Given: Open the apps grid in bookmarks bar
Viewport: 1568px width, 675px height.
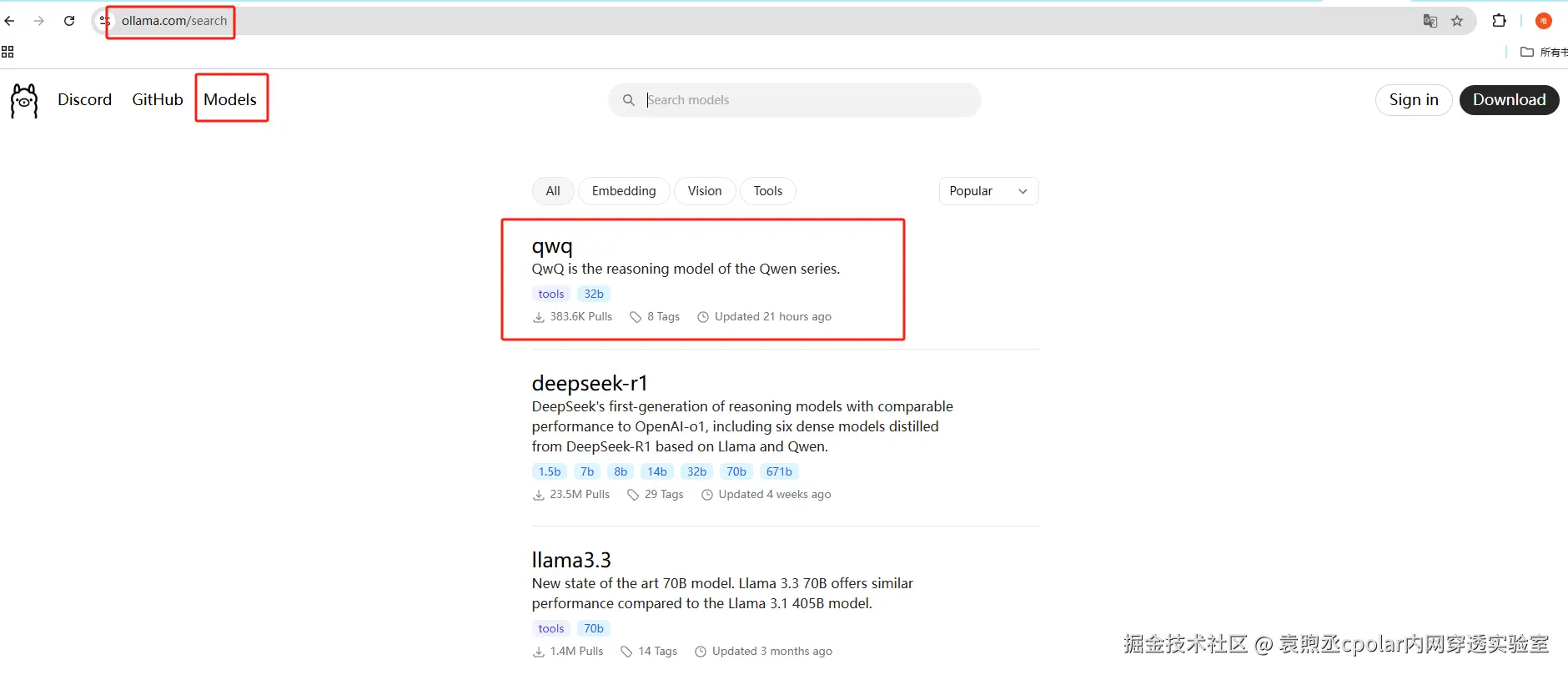Looking at the screenshot, I should click(8, 52).
